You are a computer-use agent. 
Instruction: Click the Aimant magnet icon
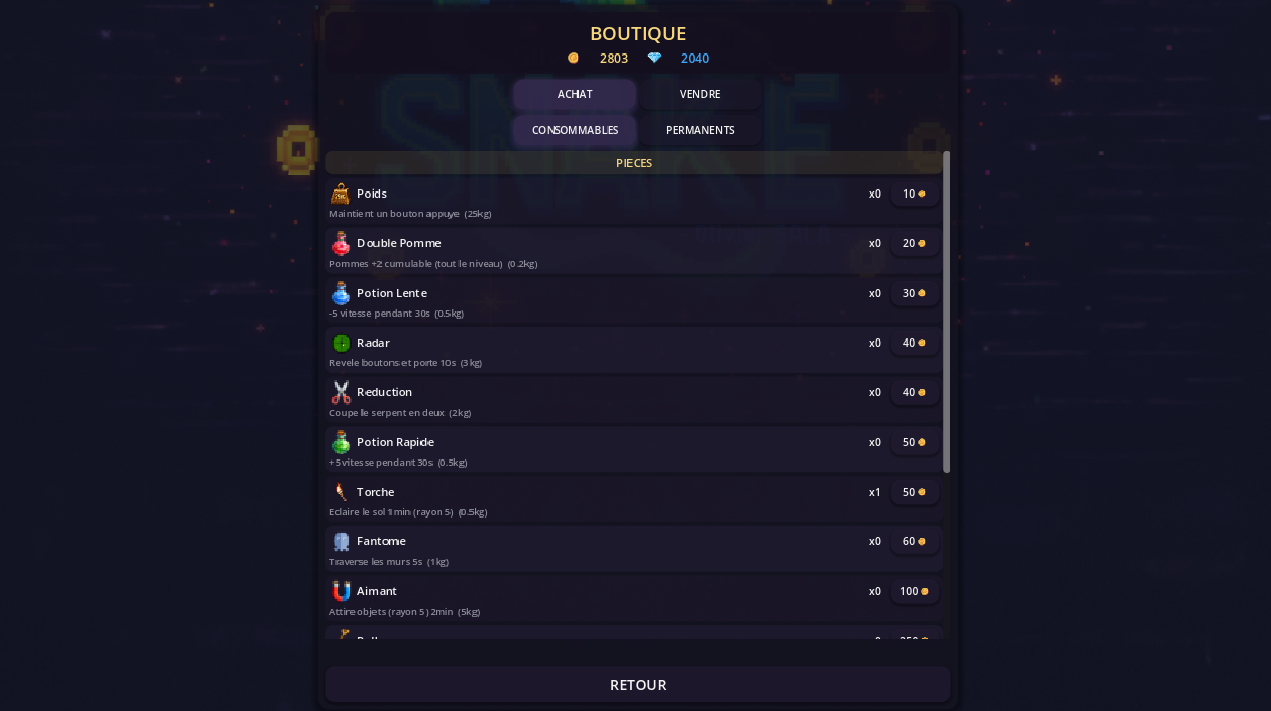click(x=341, y=591)
